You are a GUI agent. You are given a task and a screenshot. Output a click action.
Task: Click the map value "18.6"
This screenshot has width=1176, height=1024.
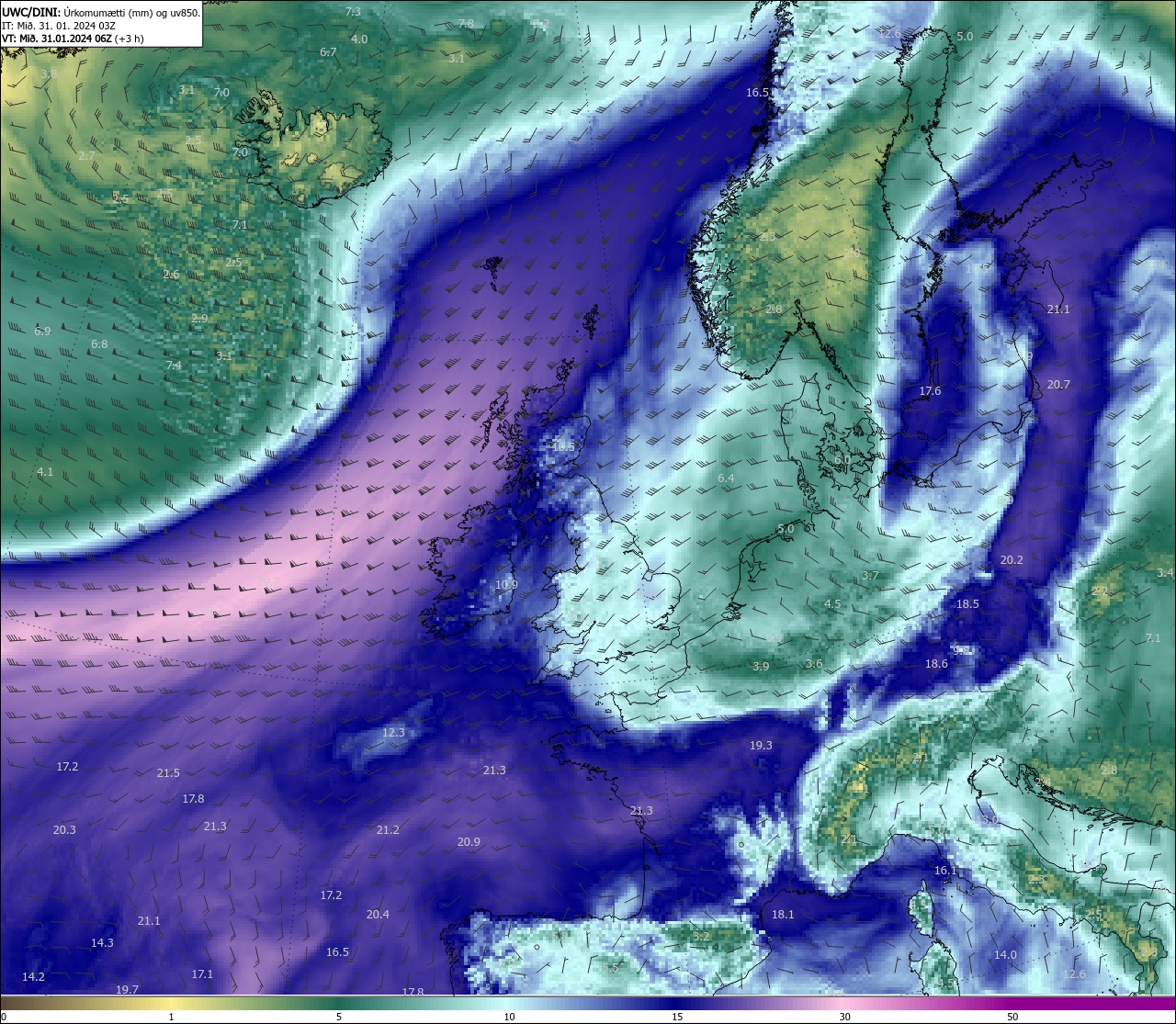[936, 663]
